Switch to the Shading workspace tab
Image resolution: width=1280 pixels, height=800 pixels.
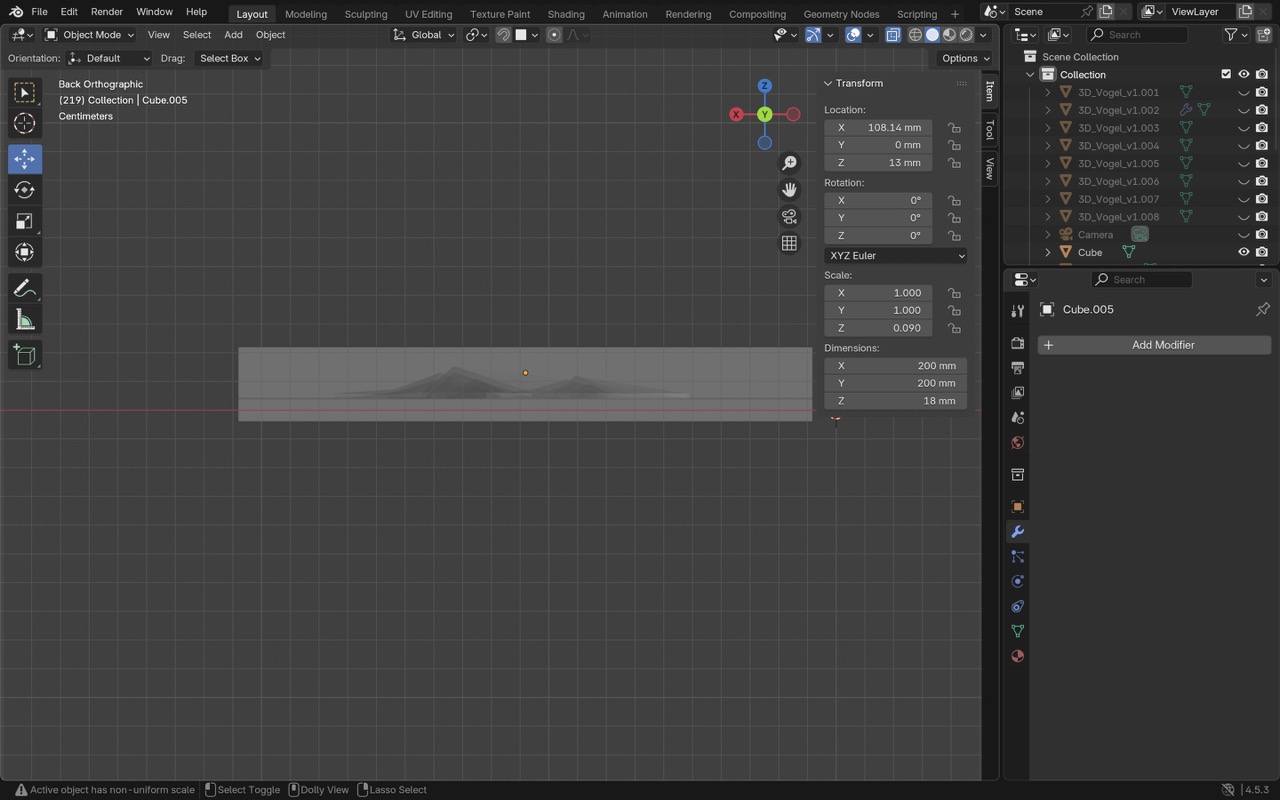click(x=565, y=14)
